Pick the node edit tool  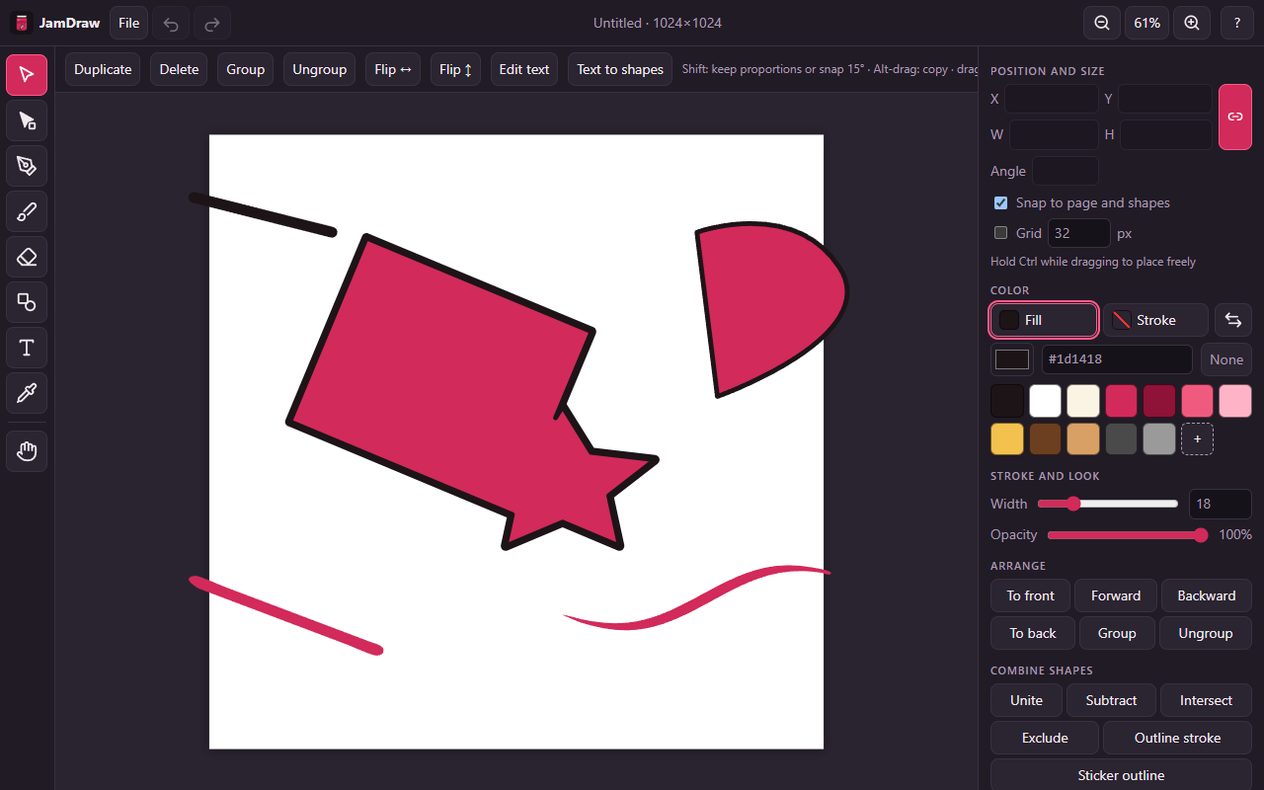click(x=27, y=121)
